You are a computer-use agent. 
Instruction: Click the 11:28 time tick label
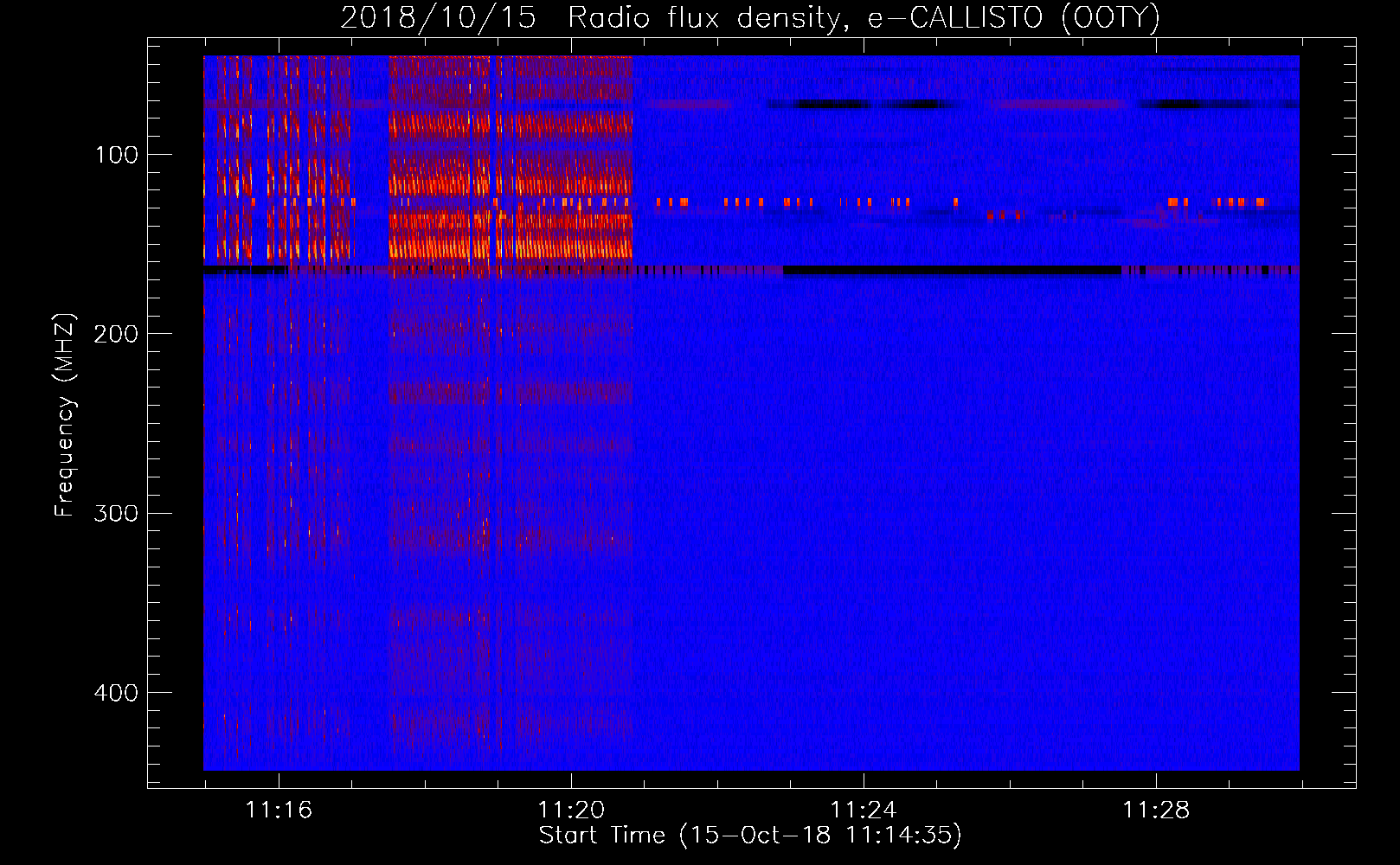1156,811
